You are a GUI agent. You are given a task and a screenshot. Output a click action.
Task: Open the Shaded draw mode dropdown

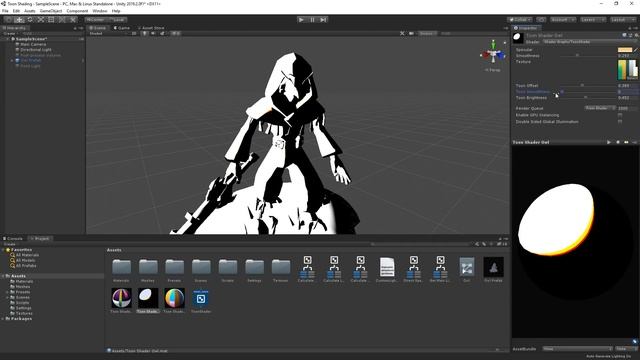(107, 33)
